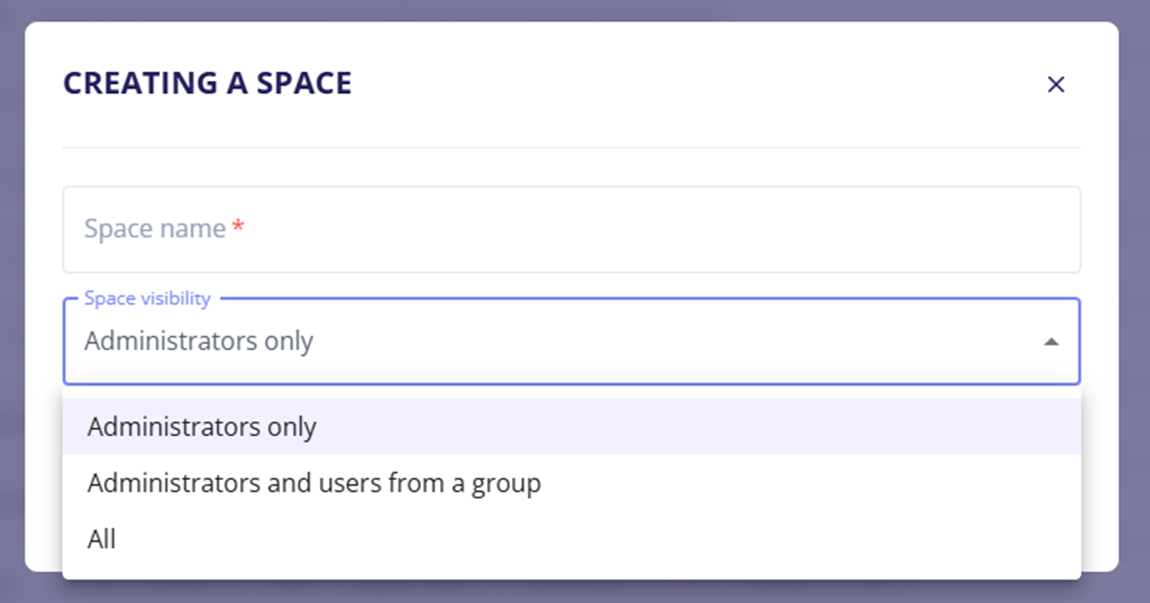Click the small triangle caret in visibility field
Viewport: 1150px width, 603px height.
[1051, 342]
